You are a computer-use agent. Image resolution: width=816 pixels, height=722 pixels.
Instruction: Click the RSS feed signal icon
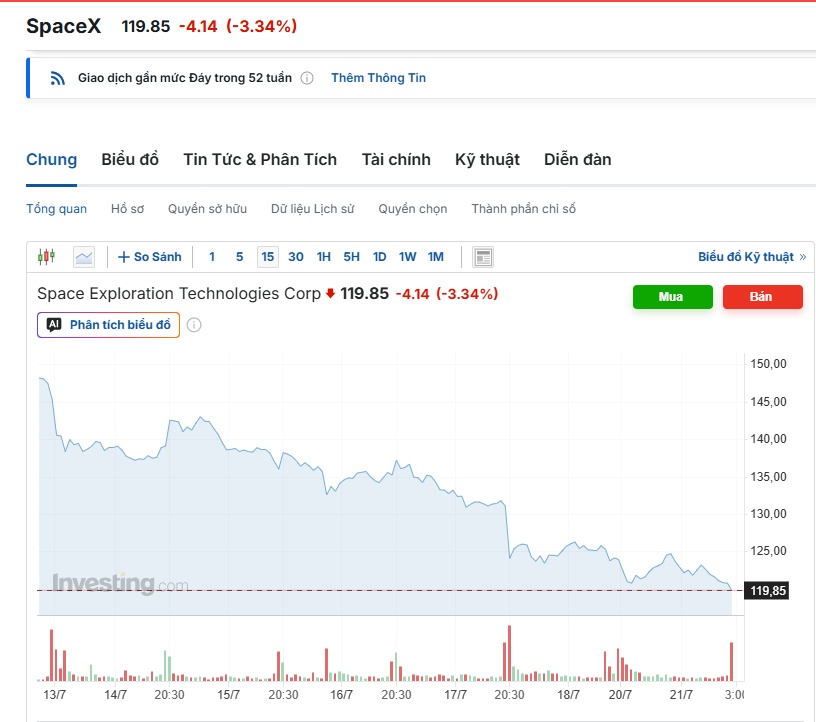57,78
